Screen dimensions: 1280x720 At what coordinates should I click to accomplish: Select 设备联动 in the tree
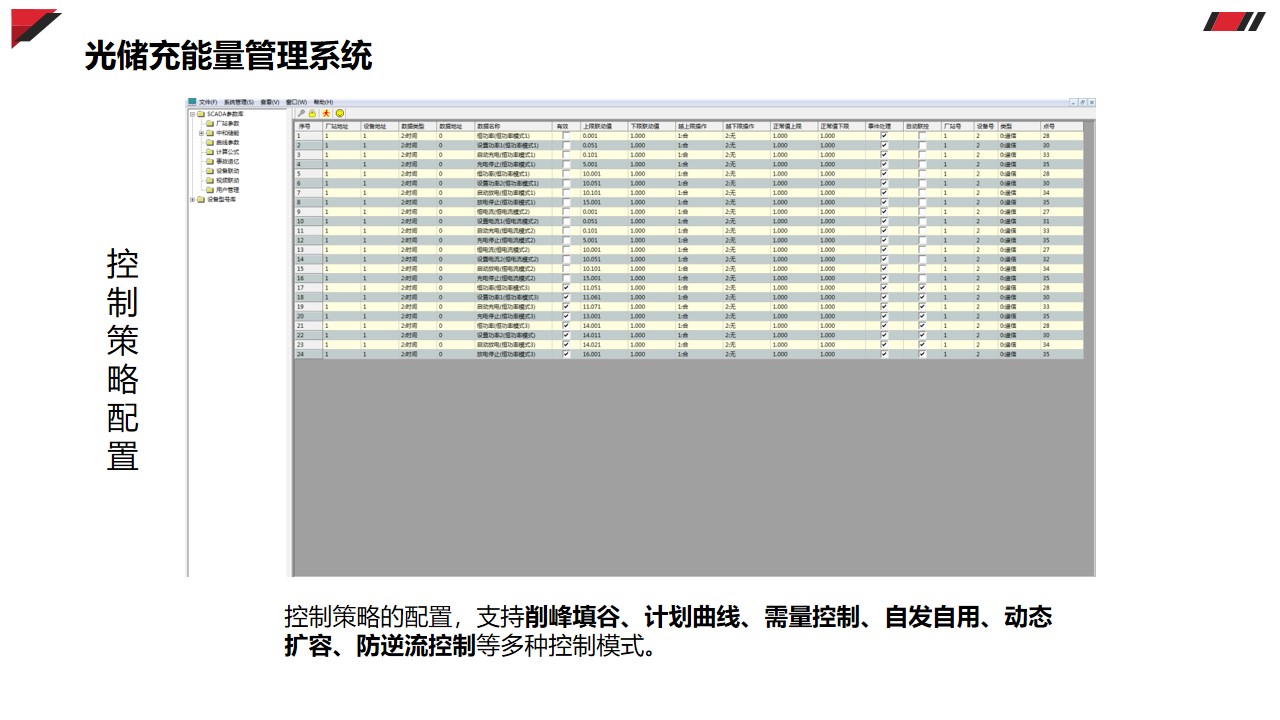tap(228, 171)
